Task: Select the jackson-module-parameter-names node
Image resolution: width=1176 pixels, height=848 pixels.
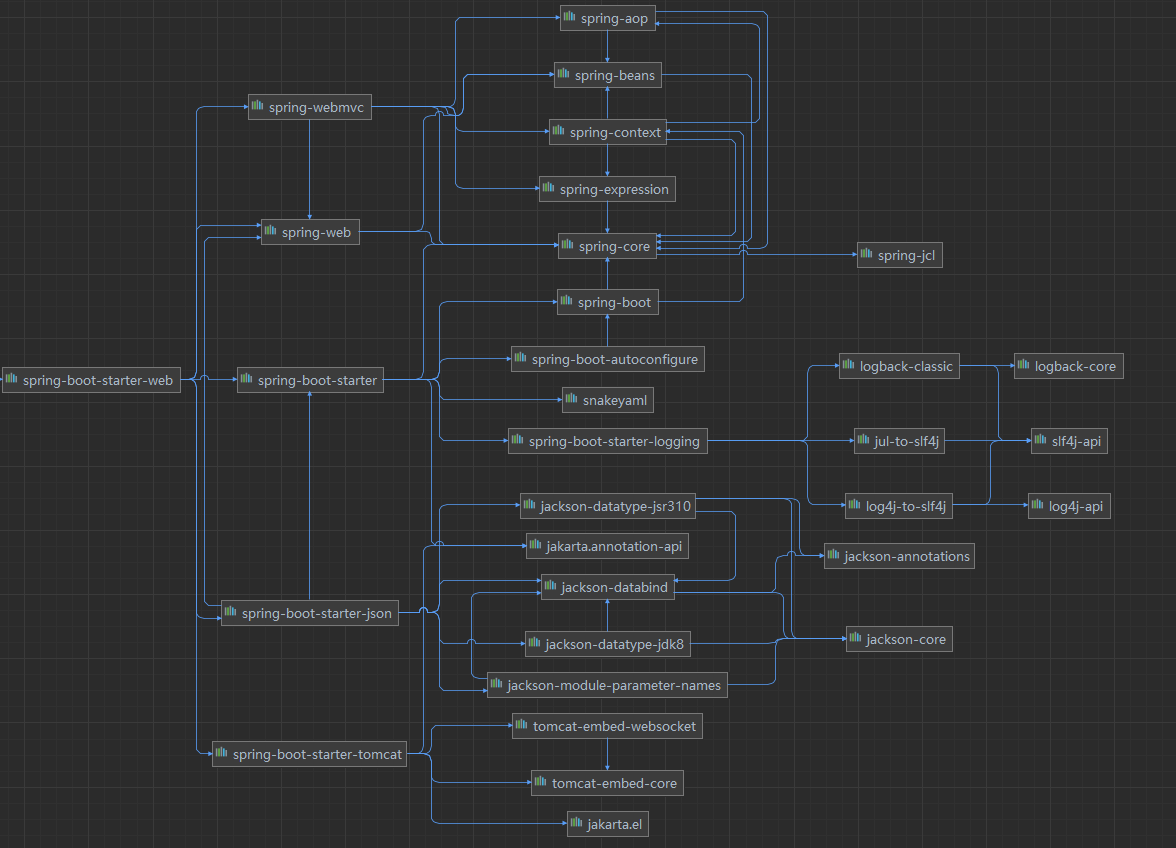Action: [x=606, y=685]
